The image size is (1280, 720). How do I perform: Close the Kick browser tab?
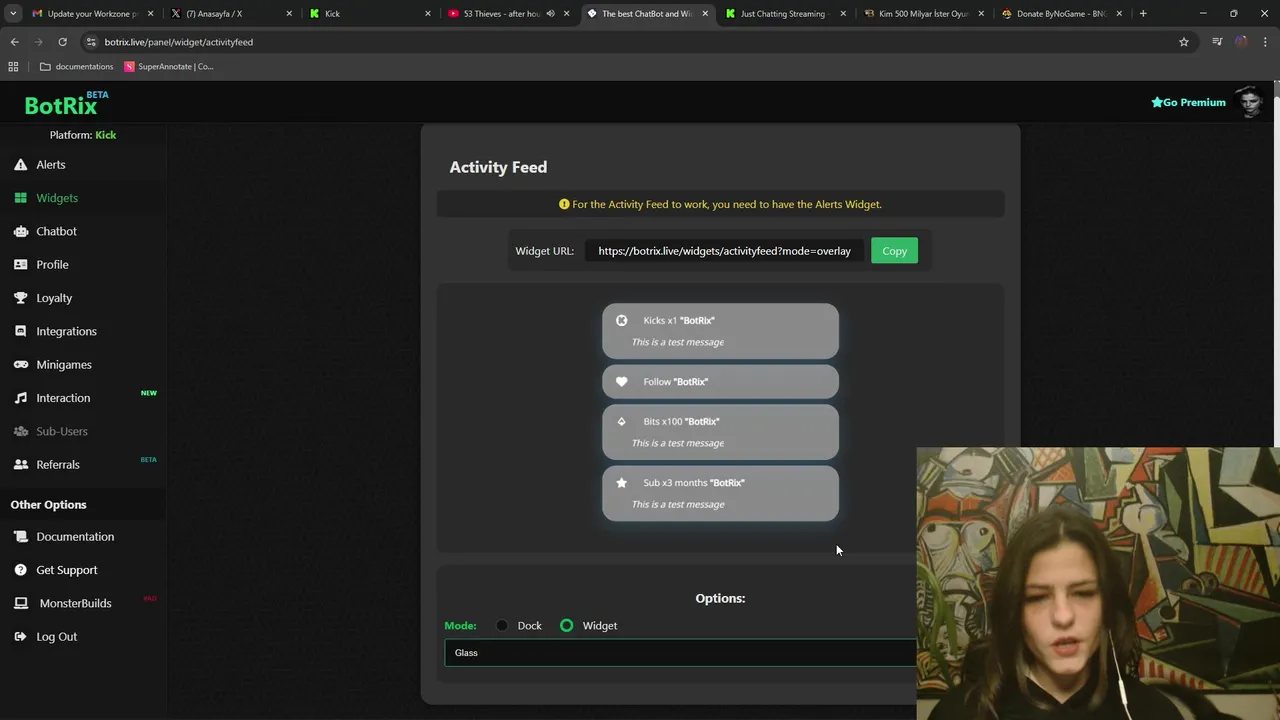pyautogui.click(x=428, y=14)
